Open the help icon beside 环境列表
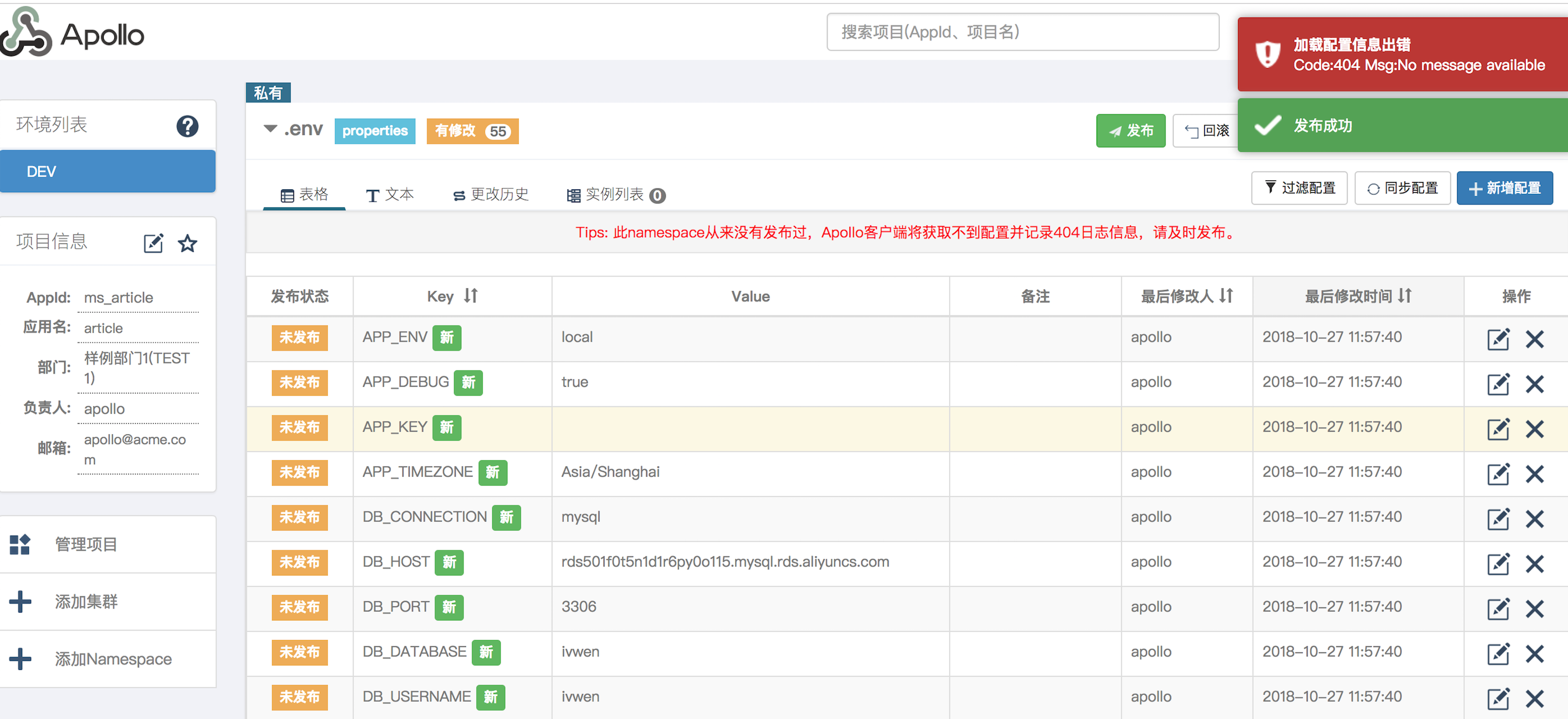Image resolution: width=1568 pixels, height=719 pixels. point(188,126)
